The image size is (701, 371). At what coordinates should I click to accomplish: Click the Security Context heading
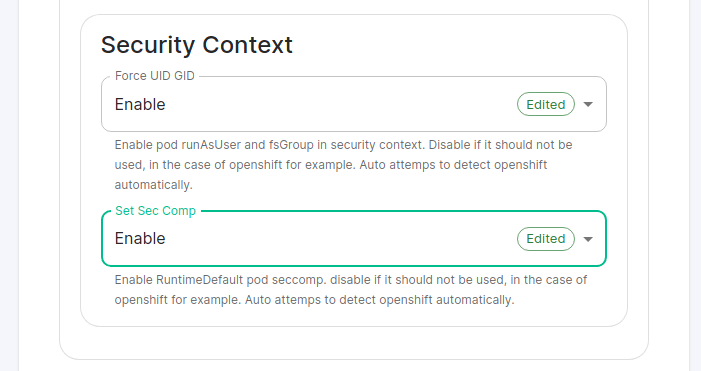point(197,45)
